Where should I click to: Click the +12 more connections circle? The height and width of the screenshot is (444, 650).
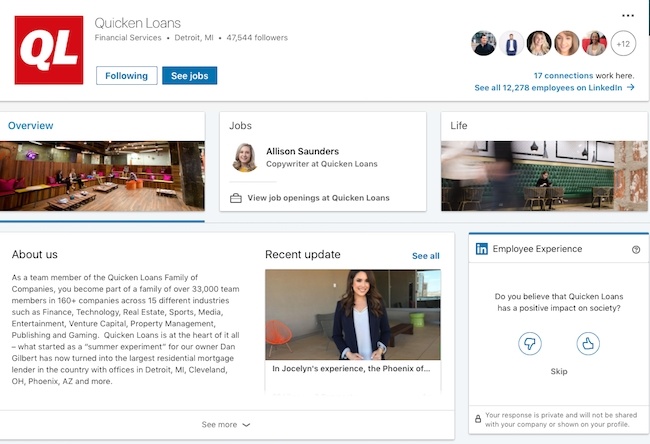point(623,43)
